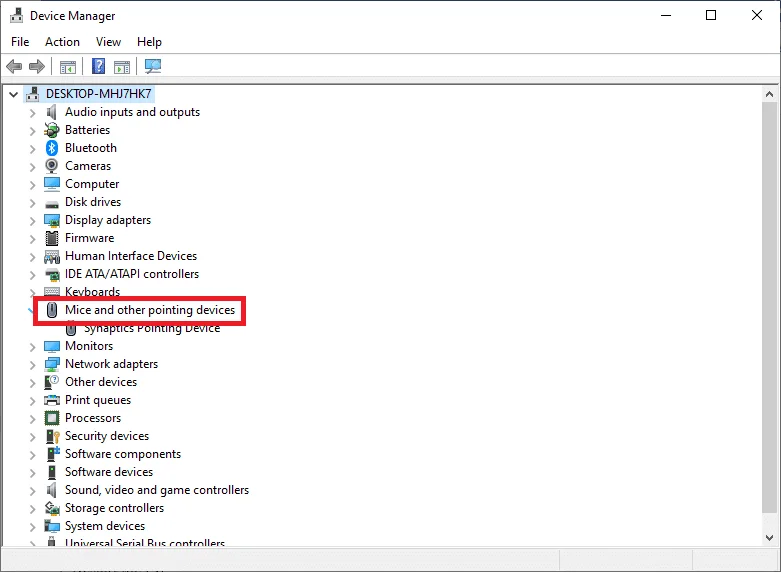The image size is (781, 573).
Task: Click the Audio inputs and outputs speaker icon
Action: (x=51, y=112)
